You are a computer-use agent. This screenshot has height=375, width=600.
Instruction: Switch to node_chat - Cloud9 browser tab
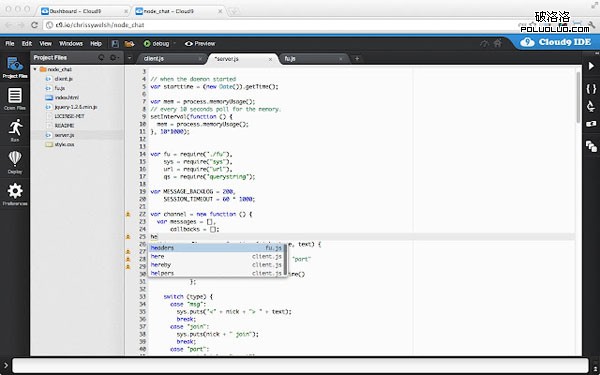(x=179, y=11)
